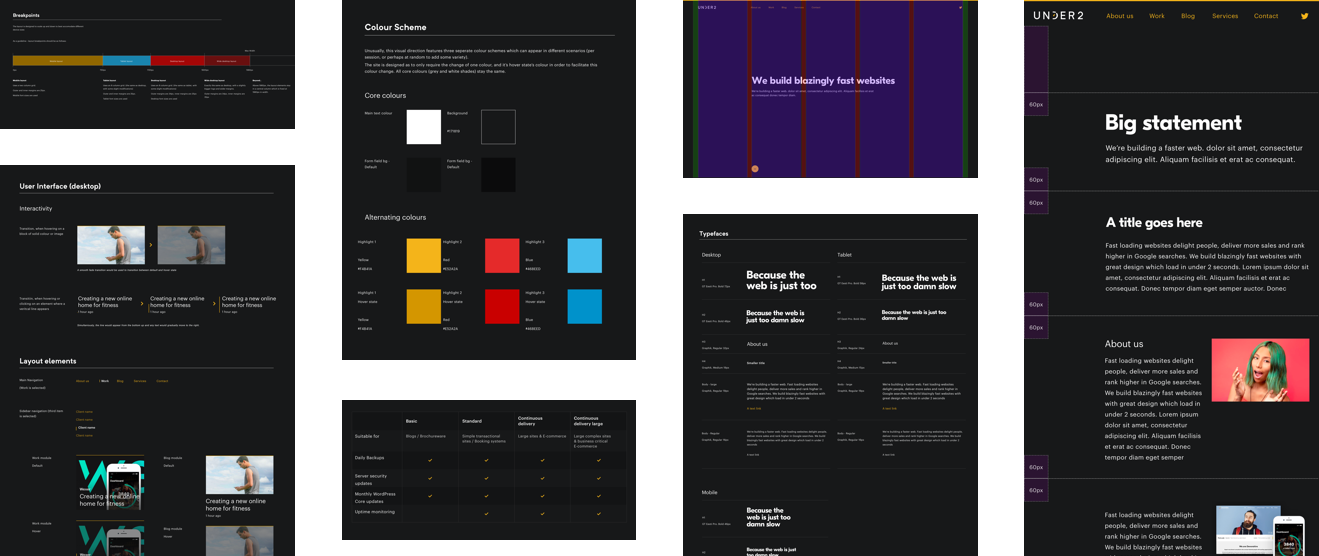Open Blog in the large UNDER2 header
The width and height of the screenshot is (1319, 556).
pos(1188,16)
